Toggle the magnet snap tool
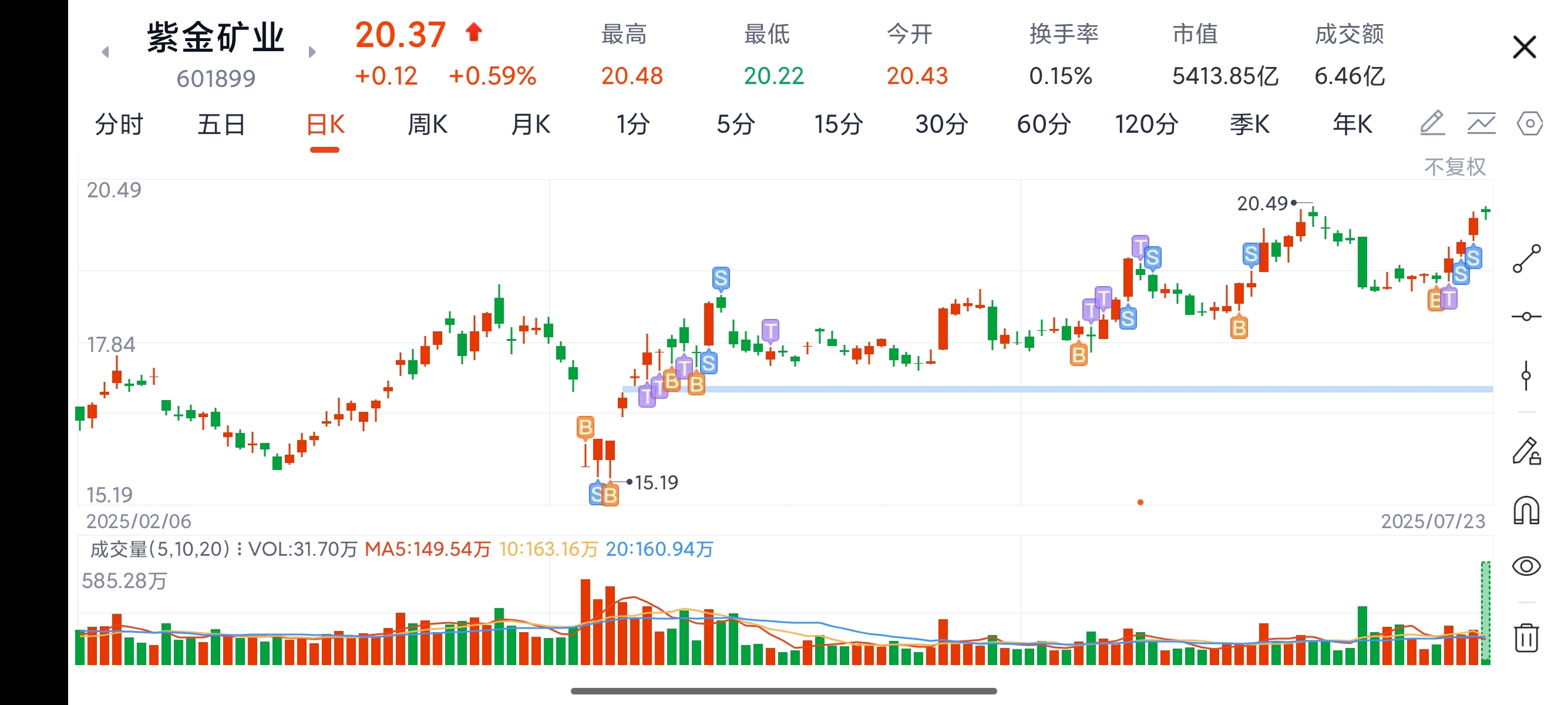 point(1527,510)
